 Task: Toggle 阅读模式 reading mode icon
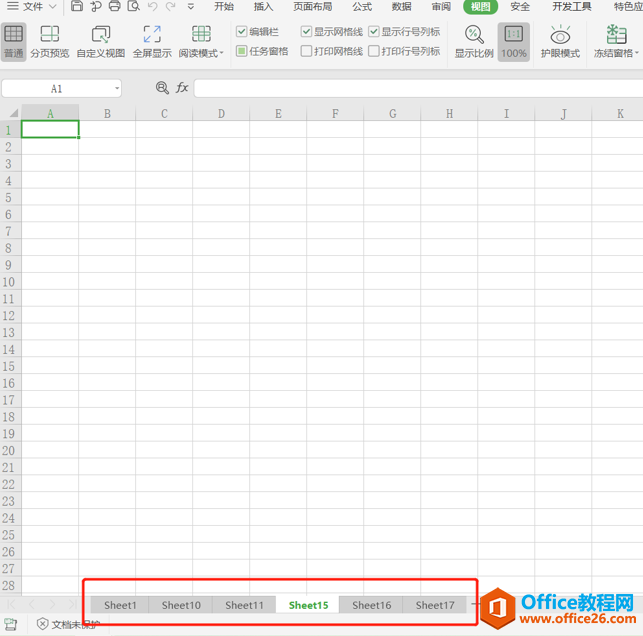pos(201,34)
